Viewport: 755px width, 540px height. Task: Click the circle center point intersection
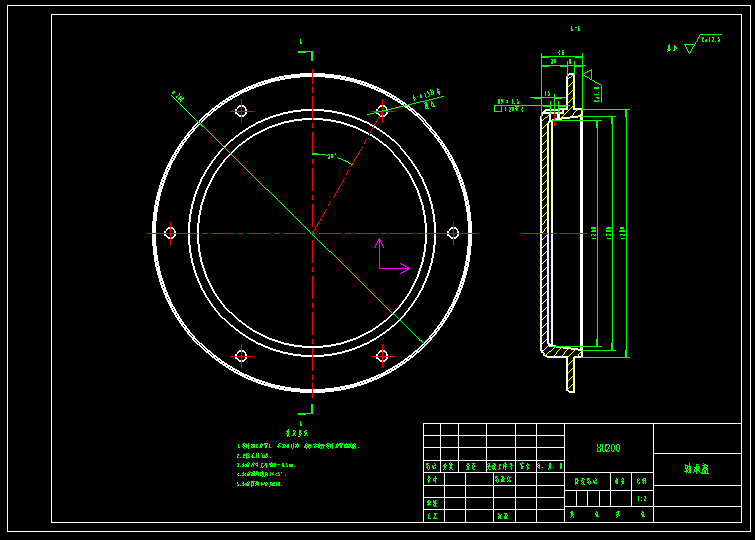pos(312,234)
